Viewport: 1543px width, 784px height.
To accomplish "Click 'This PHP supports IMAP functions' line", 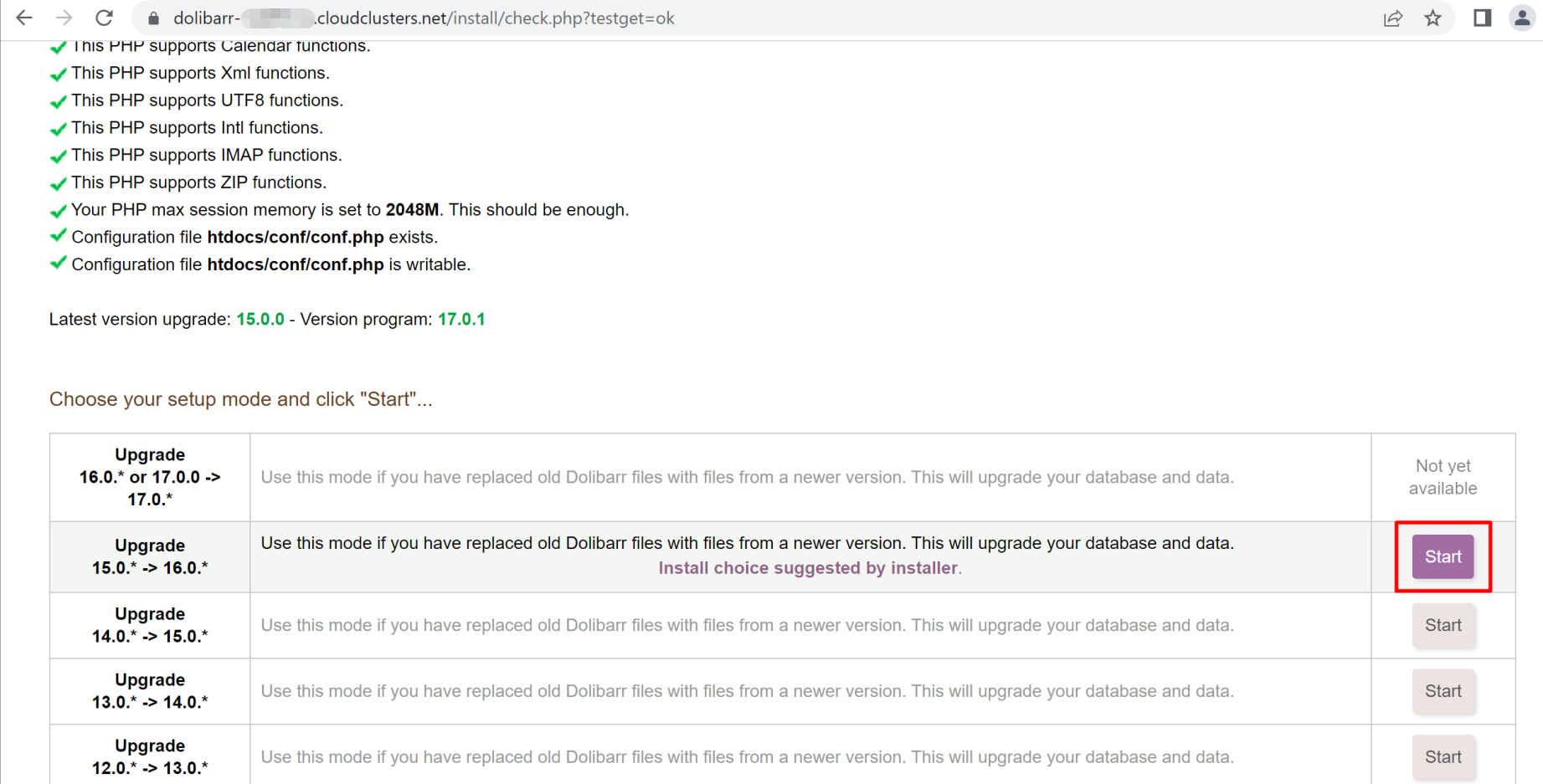I will coord(207,155).
